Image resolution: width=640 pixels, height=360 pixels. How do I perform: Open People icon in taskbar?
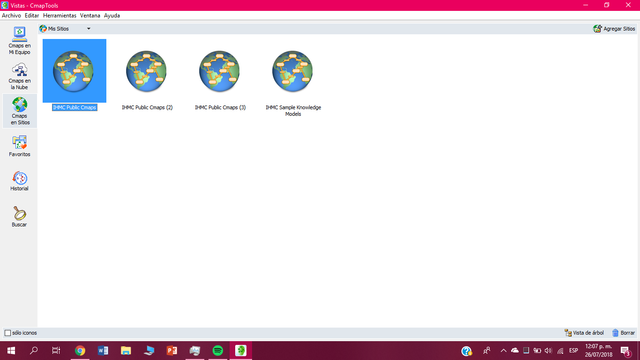(x=487, y=351)
